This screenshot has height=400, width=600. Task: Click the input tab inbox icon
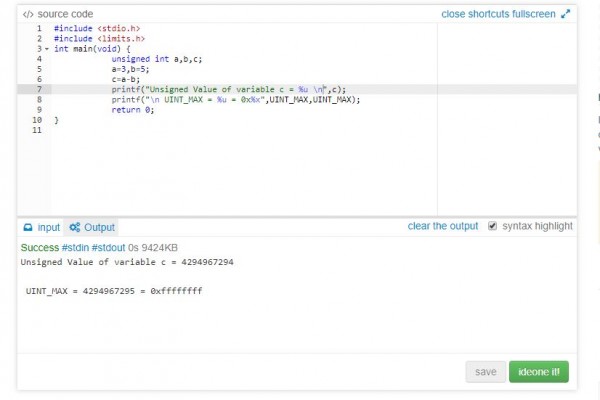[28, 227]
